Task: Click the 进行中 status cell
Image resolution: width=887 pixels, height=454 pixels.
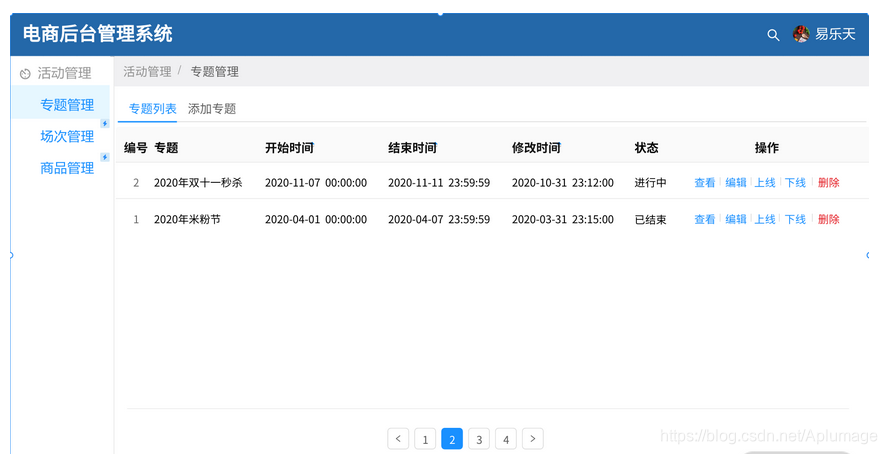Action: pos(651,183)
